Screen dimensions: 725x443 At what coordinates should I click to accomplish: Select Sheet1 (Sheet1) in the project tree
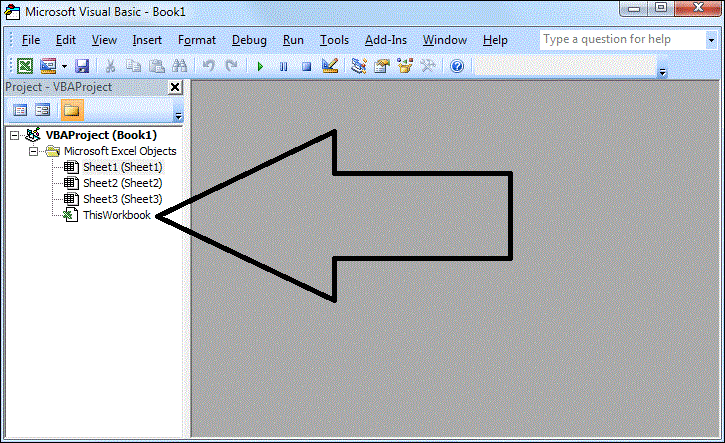point(123,167)
